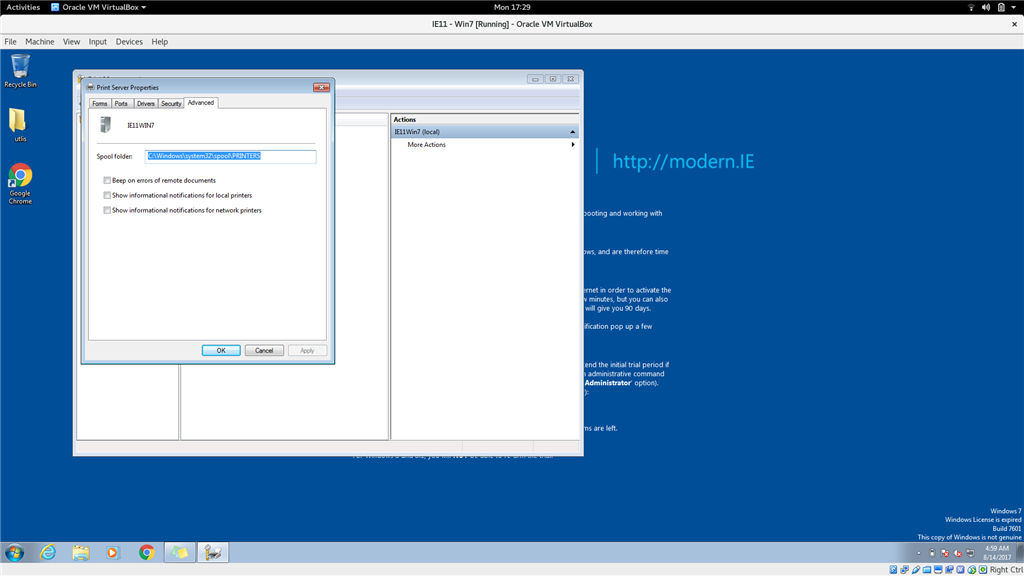The image size is (1024, 576).
Task: Click the muted speaker tray icon
Action: click(x=957, y=553)
